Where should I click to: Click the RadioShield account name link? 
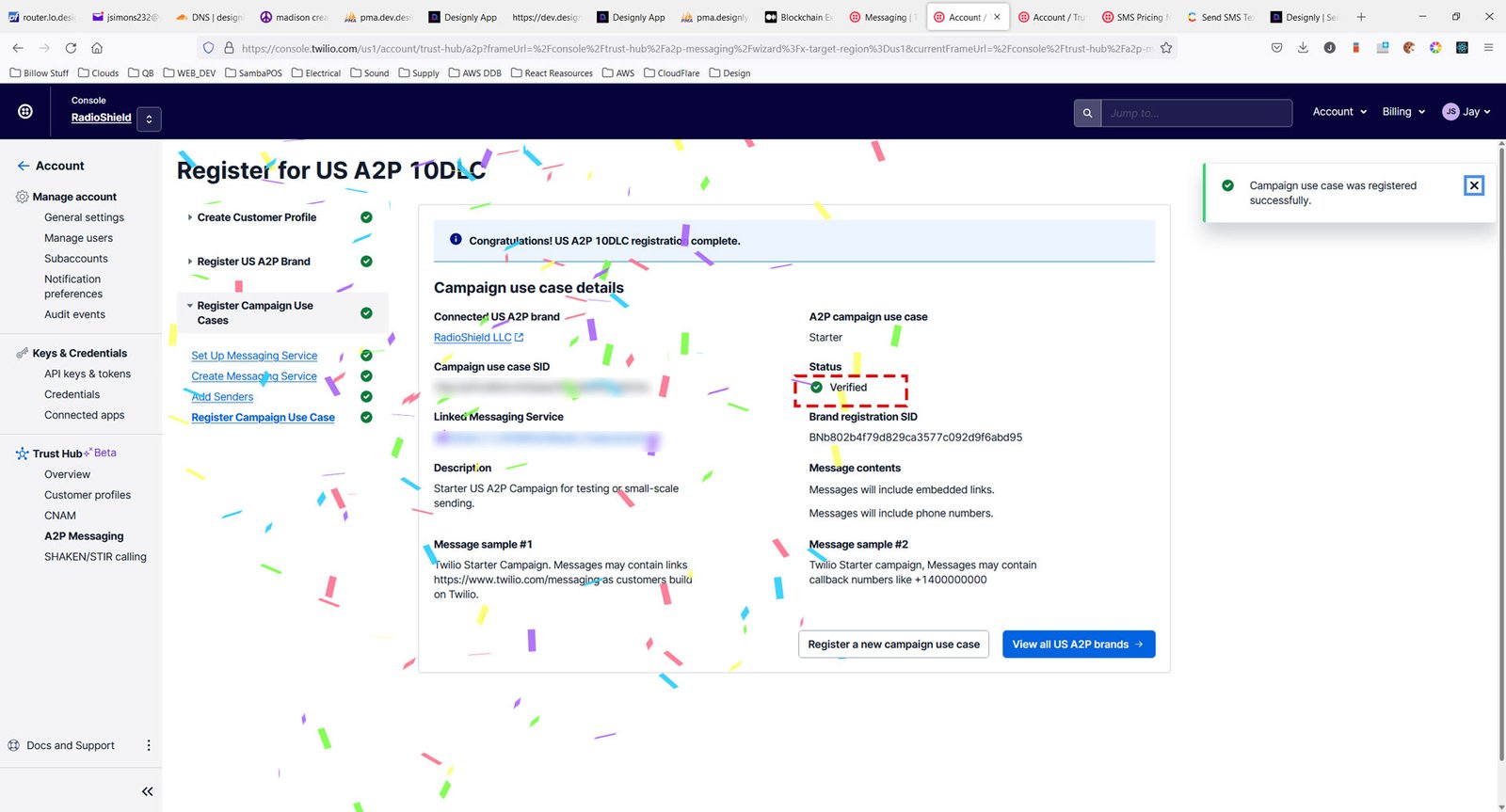pos(101,118)
